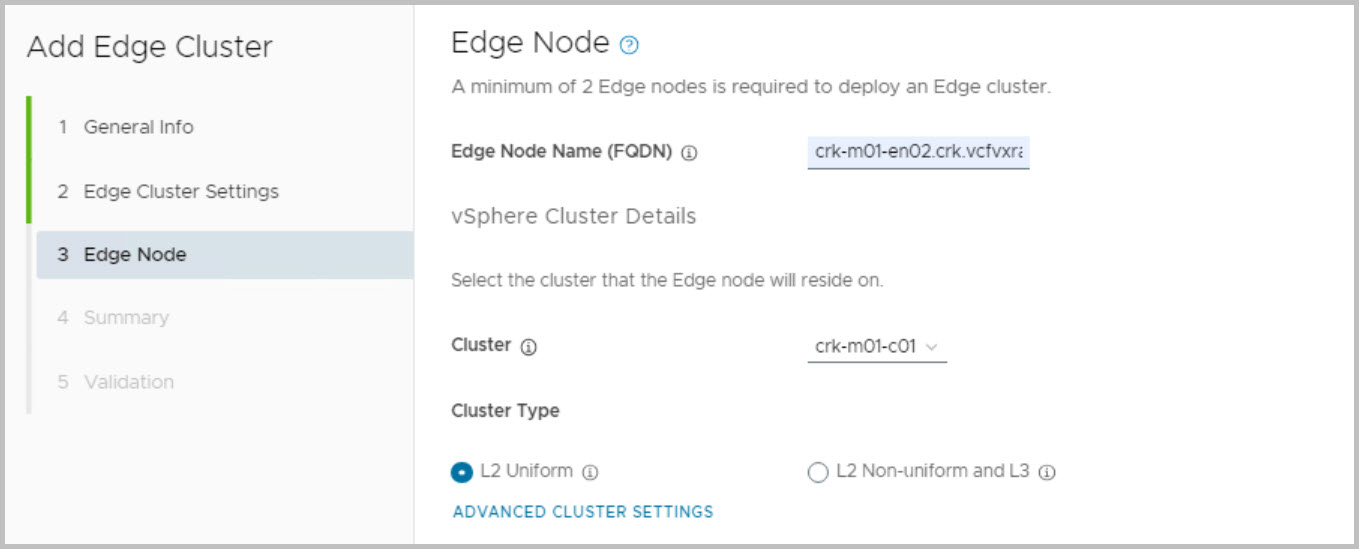
Task: Click the Cluster Type label
Action: point(505,410)
